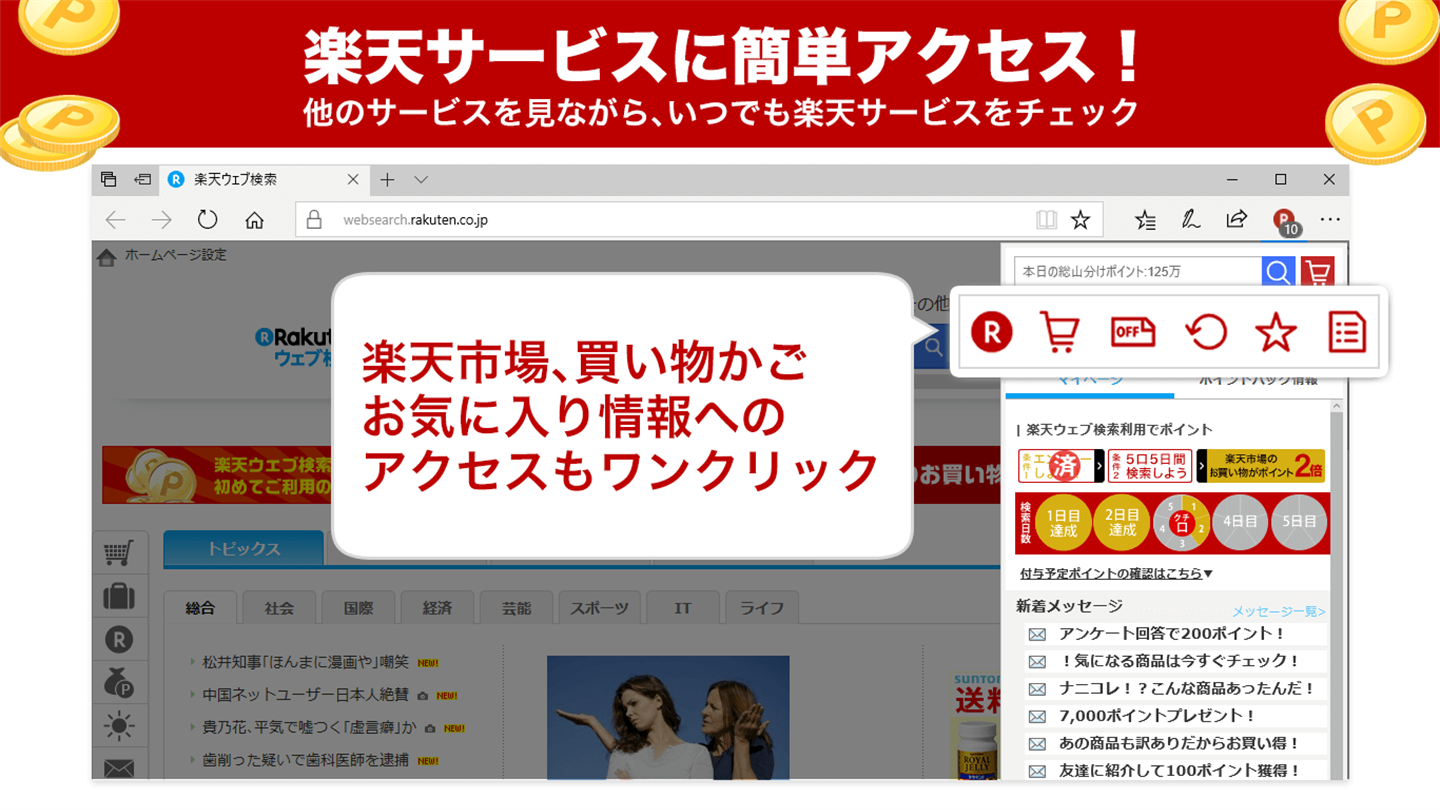Click the news photo thumbnail of two women
Screen dimensions: 1440x810
(x=668, y=717)
